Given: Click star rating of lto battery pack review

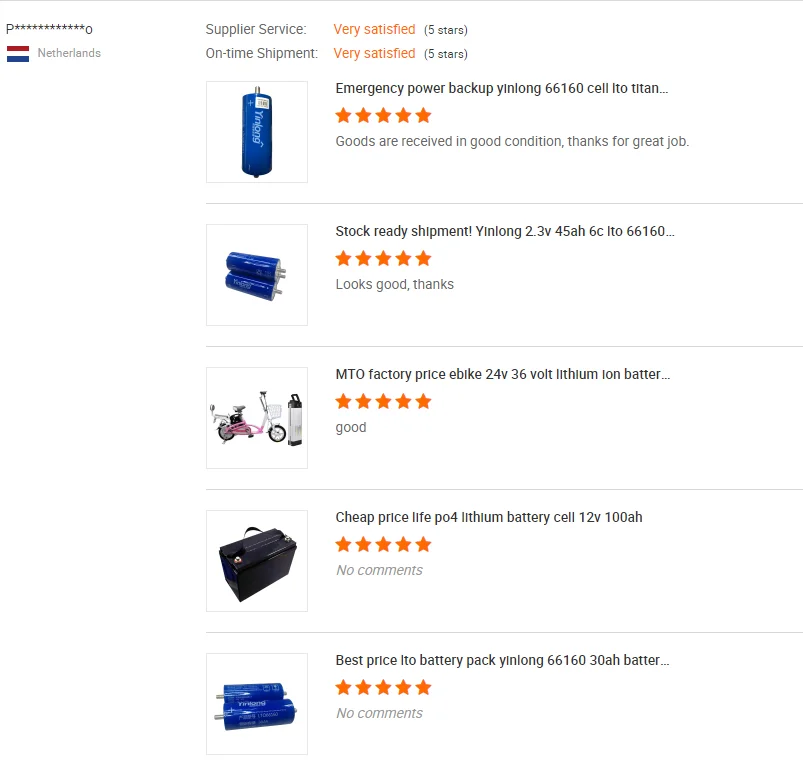Looking at the screenshot, I should click(384, 687).
